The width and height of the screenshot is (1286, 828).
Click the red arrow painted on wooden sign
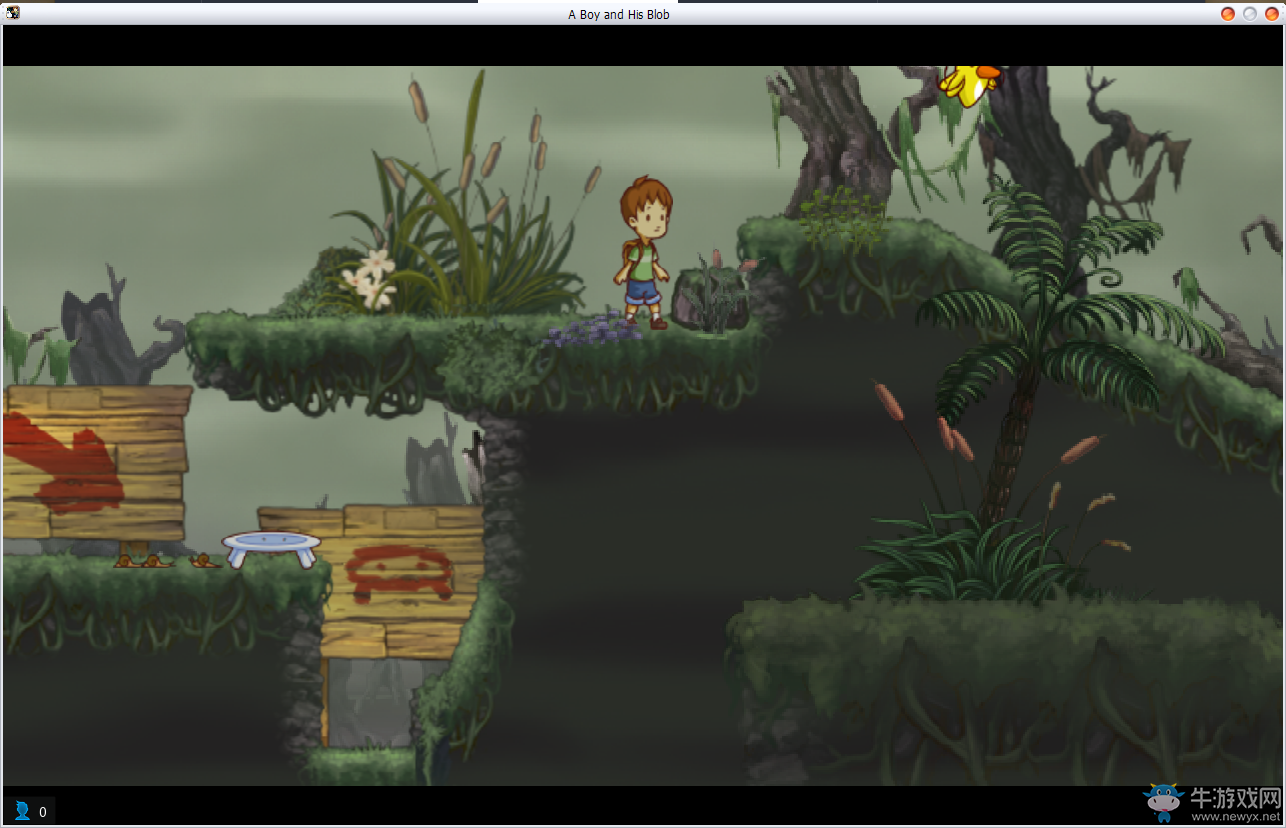63,462
